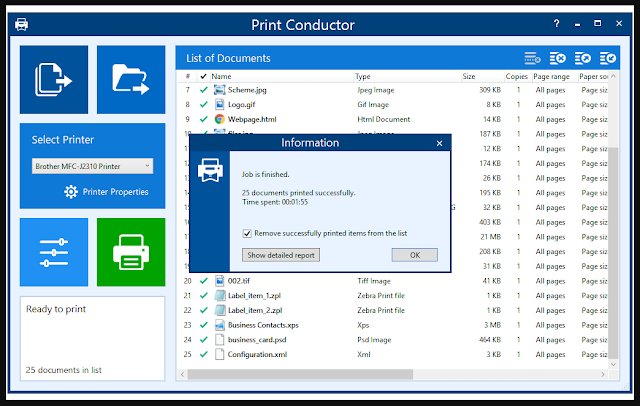Viewport: 640px width, 406px height.
Task: Open the Brother MFC-J2310 Printer dropdown
Action: (93, 166)
